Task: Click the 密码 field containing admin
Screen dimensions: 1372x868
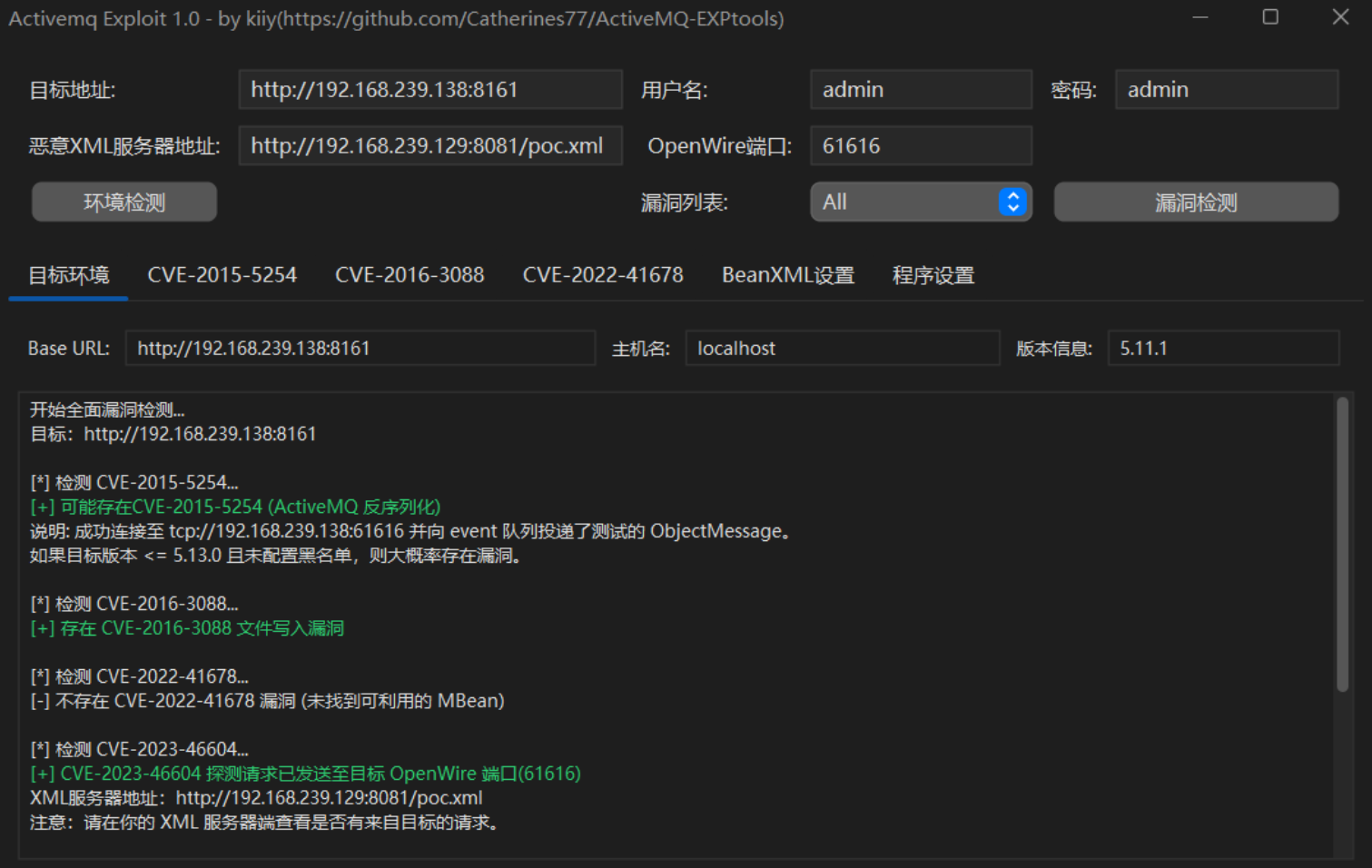Action: click(1227, 90)
